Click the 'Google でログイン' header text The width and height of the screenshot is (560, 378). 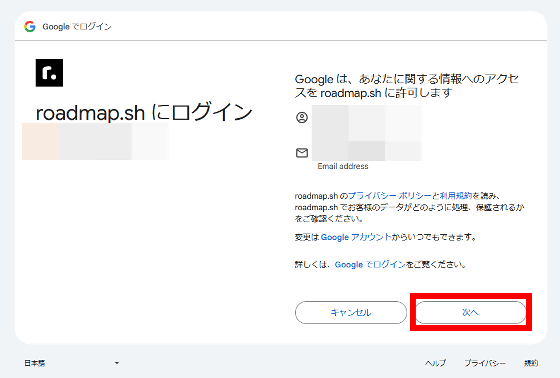coord(77,27)
